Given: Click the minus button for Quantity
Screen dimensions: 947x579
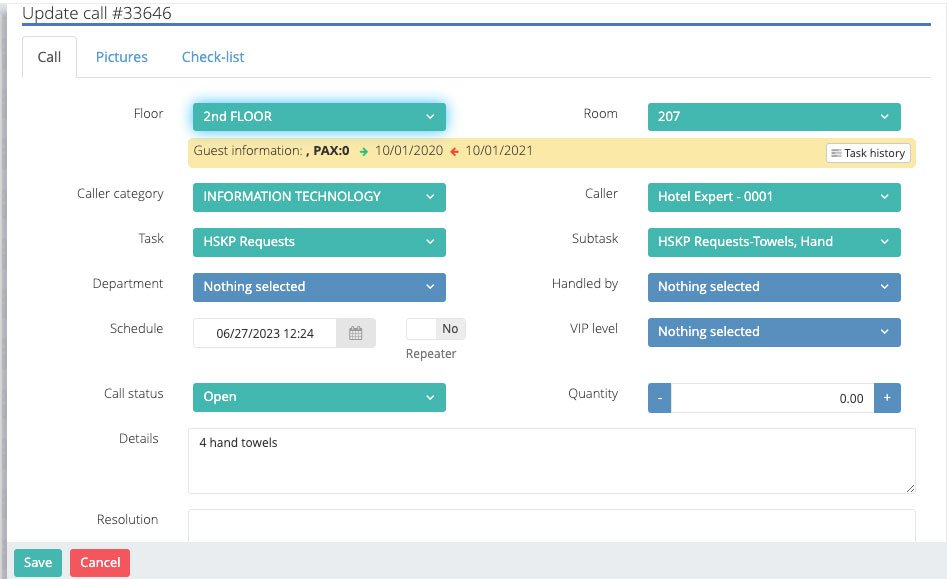Looking at the screenshot, I should tap(659, 397).
